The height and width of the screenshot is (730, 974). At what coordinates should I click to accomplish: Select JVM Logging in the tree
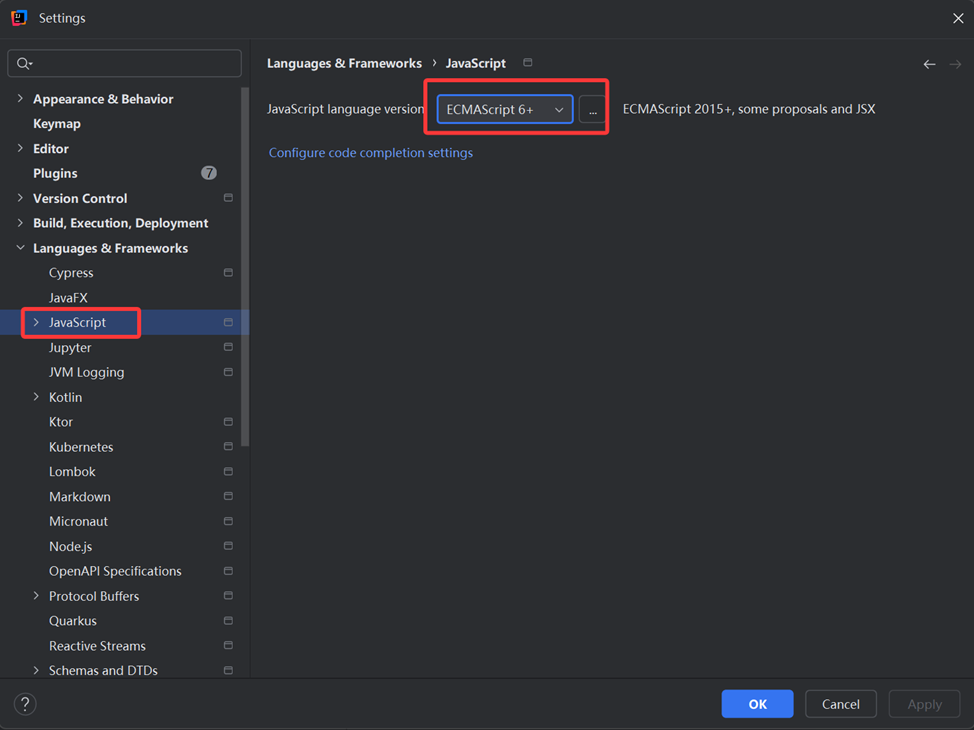[x=86, y=372]
